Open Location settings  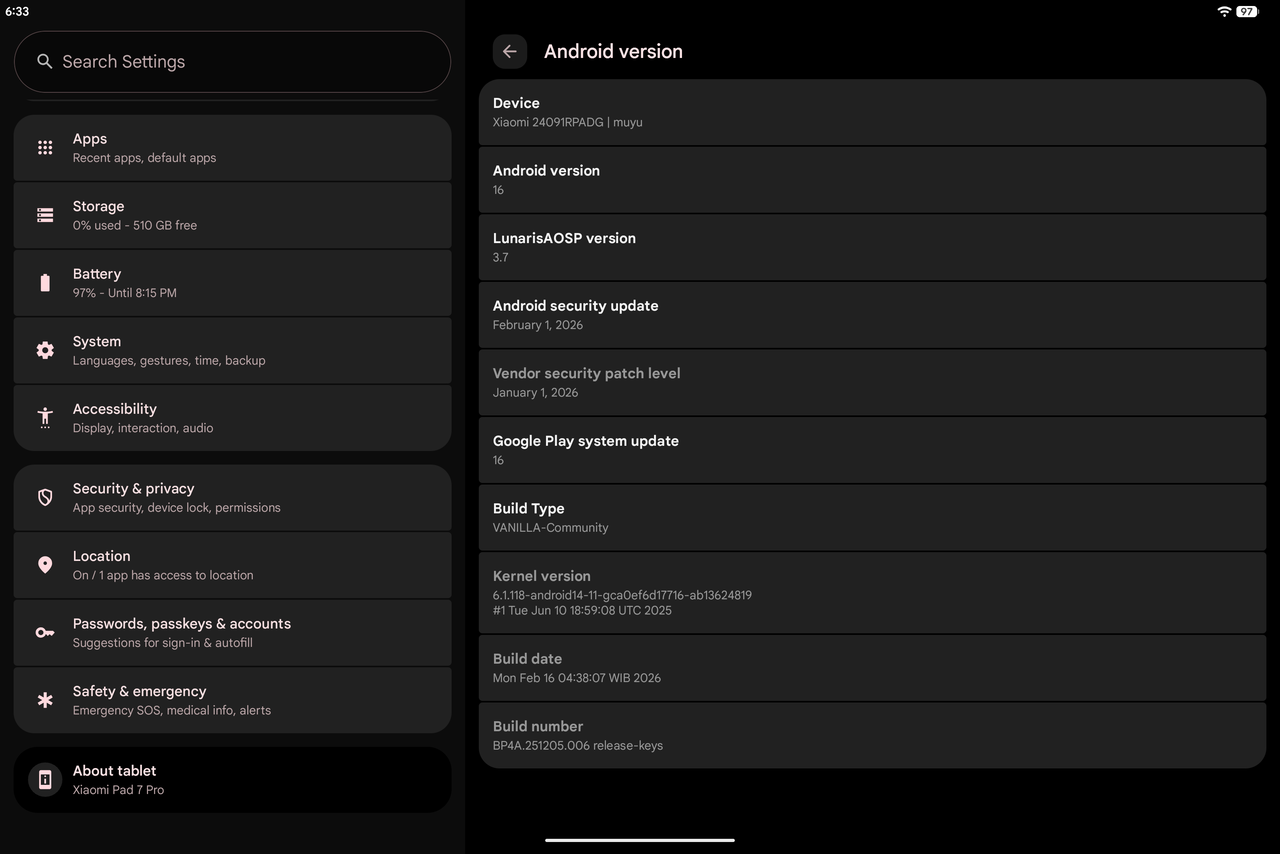click(x=233, y=565)
